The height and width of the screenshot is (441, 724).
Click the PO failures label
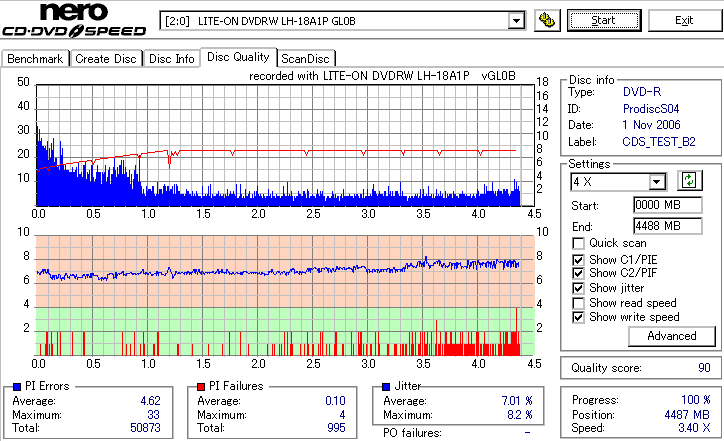(x=412, y=433)
